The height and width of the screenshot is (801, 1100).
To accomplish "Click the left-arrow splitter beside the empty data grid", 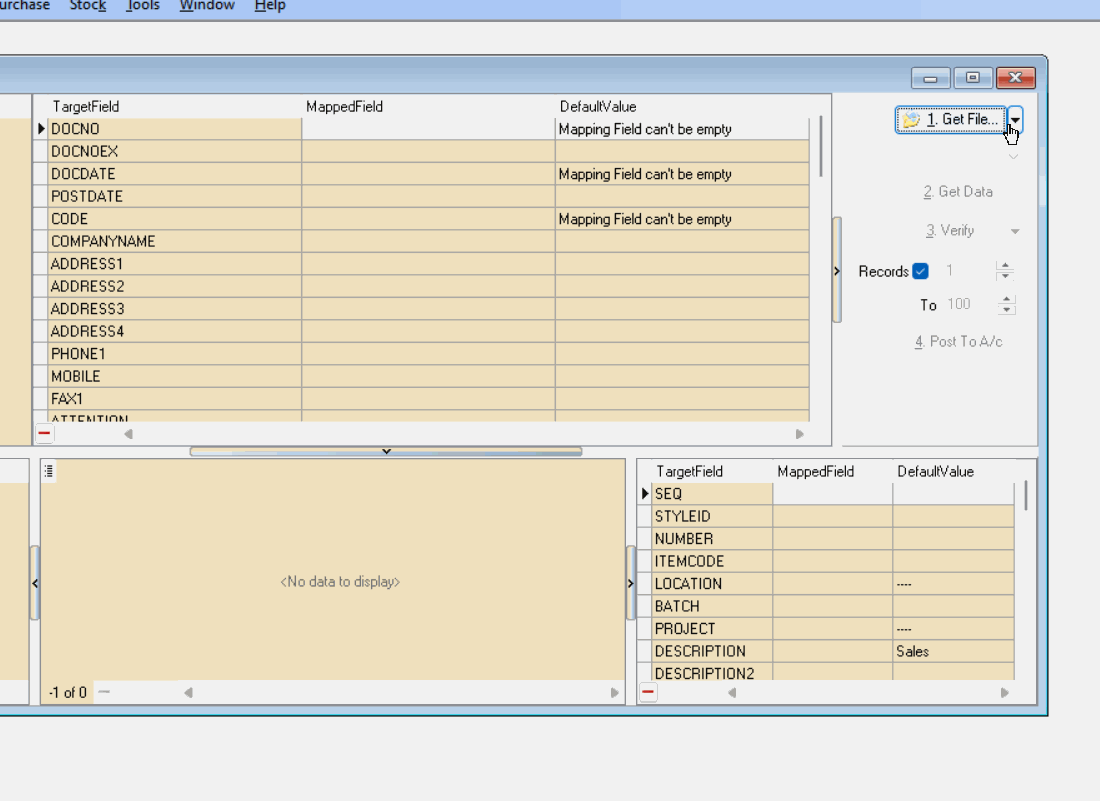I will (x=34, y=582).
